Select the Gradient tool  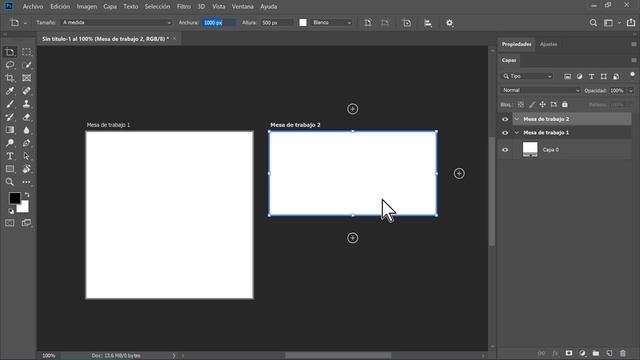[10, 130]
